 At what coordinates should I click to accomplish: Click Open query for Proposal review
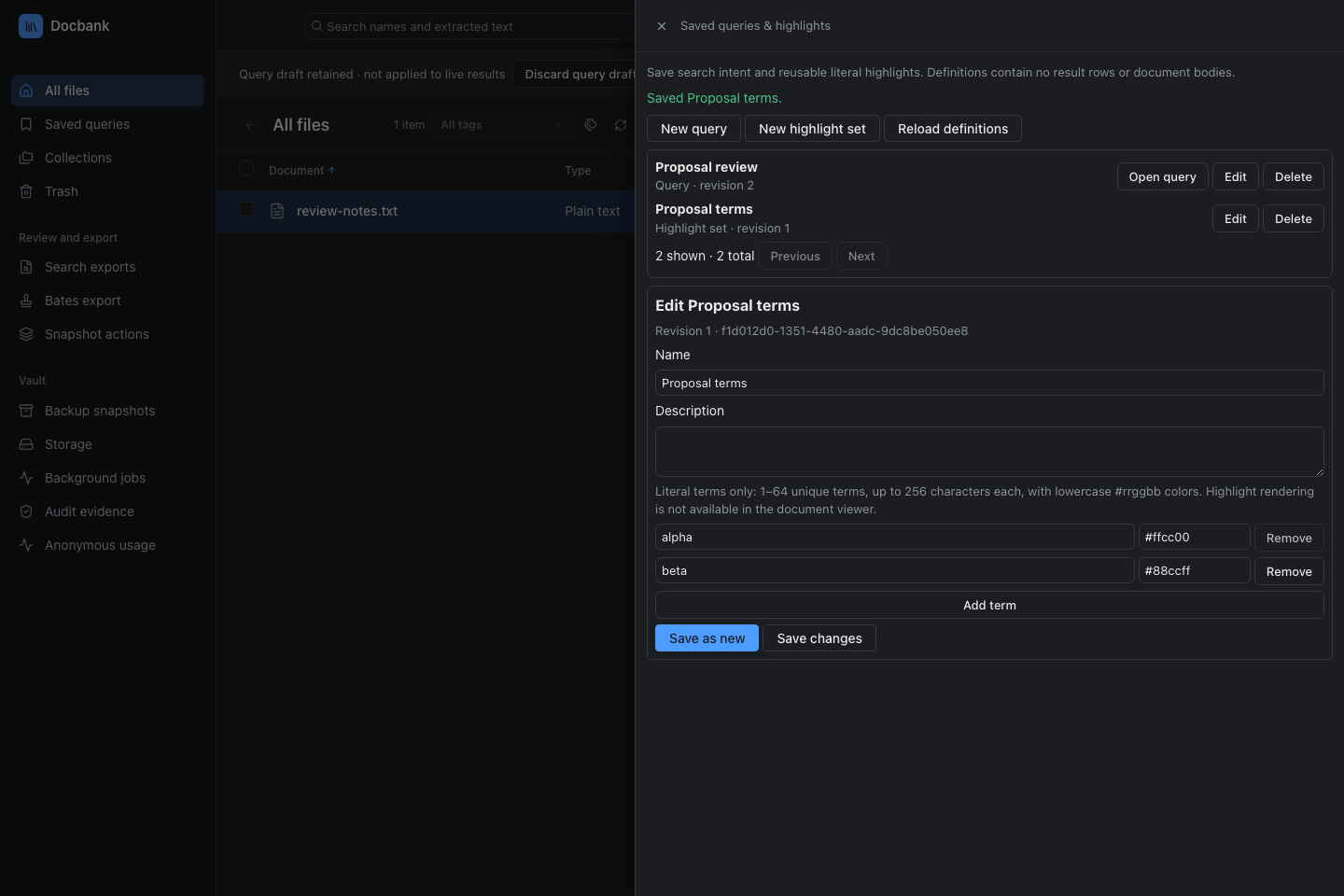tap(1163, 176)
